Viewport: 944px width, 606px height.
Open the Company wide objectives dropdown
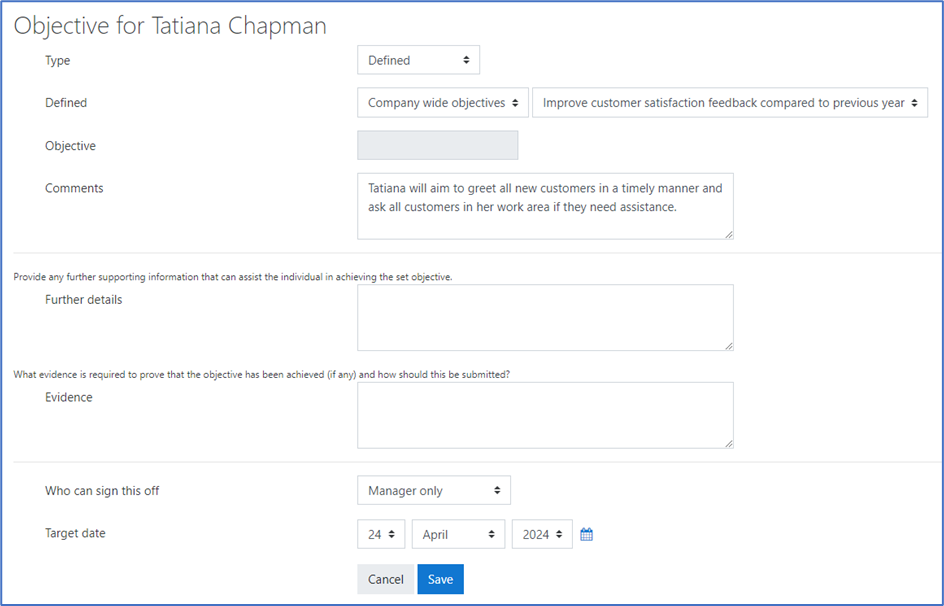pyautogui.click(x=442, y=103)
